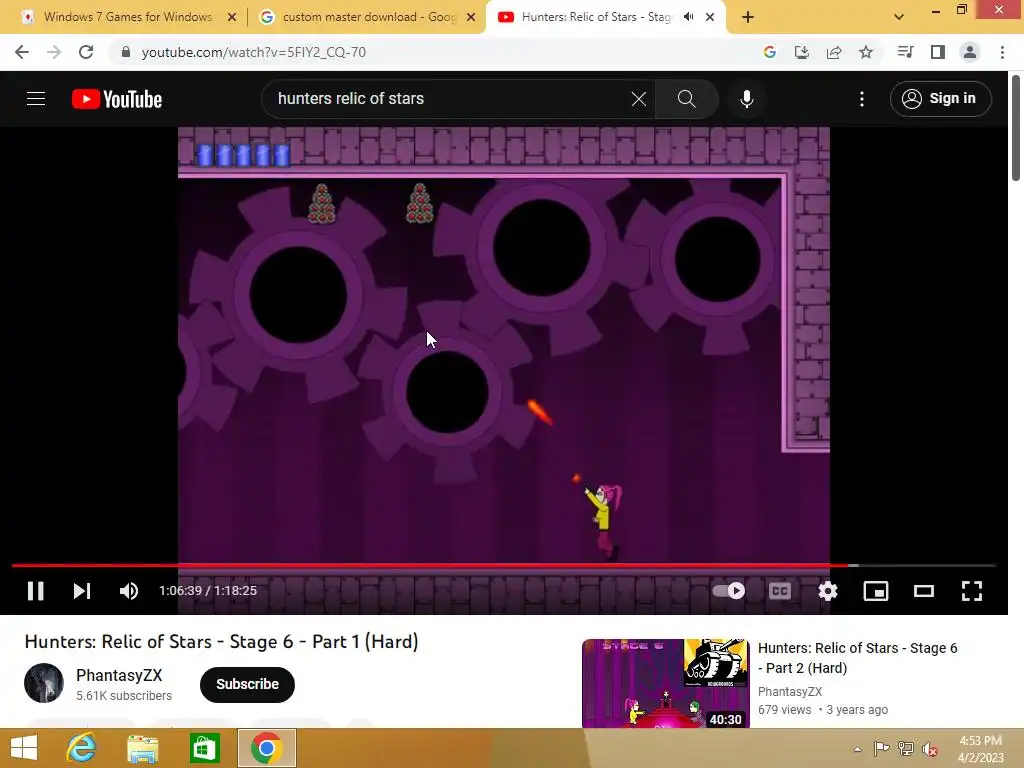
Task: Switch to theater mode
Action: [923, 591]
